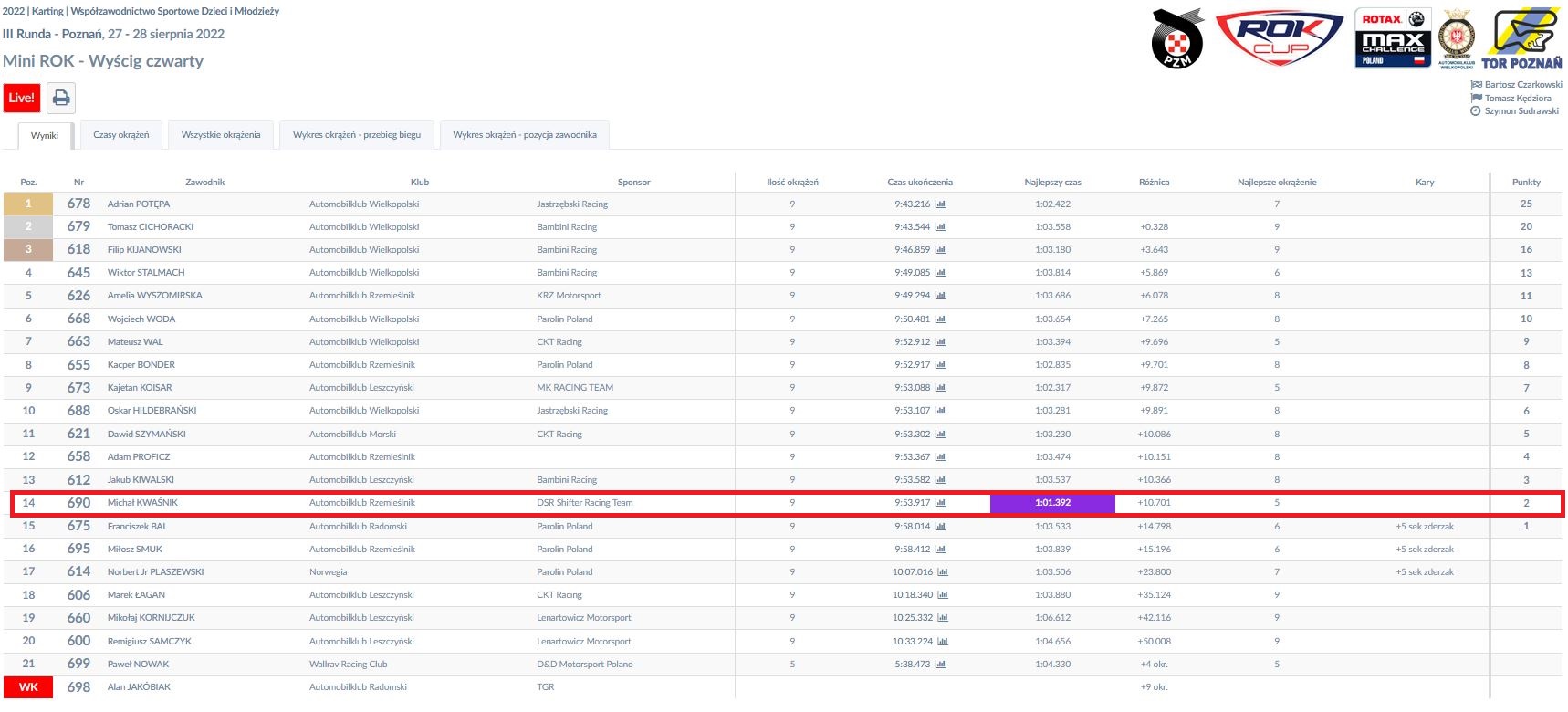Click the printer icon button
The image size is (1568, 712).
61,98
